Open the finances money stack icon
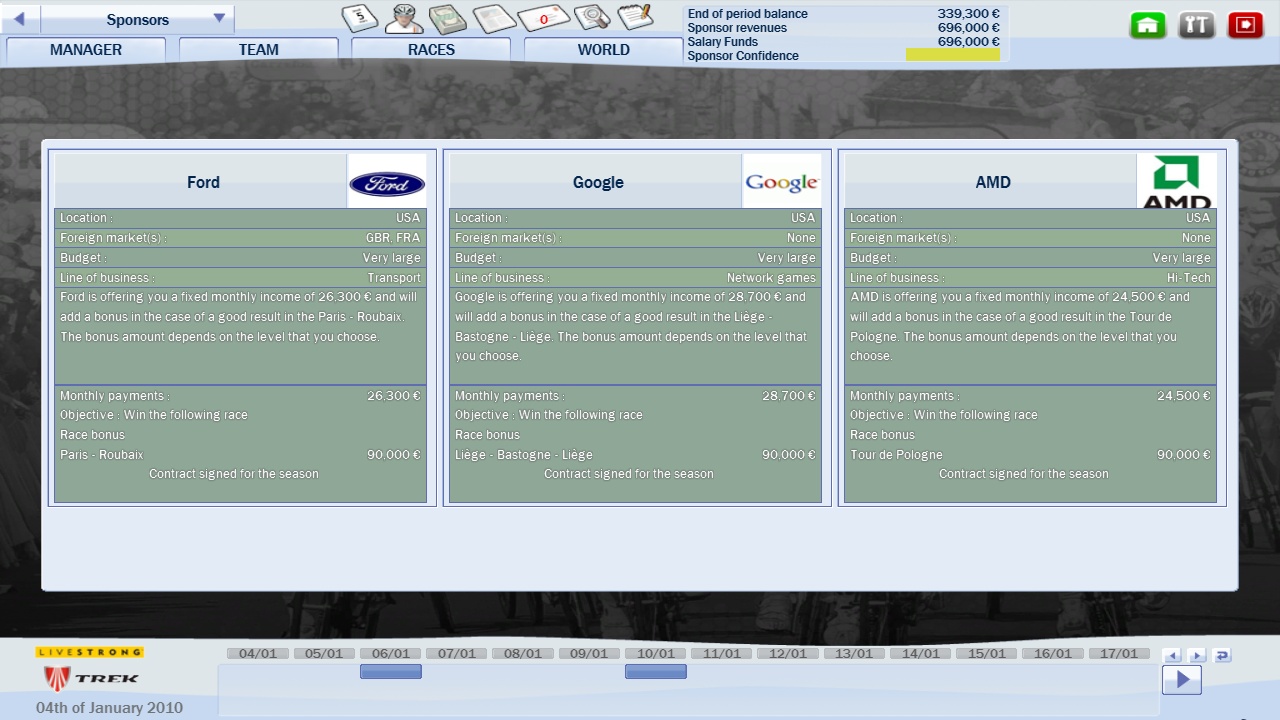This screenshot has width=1280, height=720. point(448,19)
